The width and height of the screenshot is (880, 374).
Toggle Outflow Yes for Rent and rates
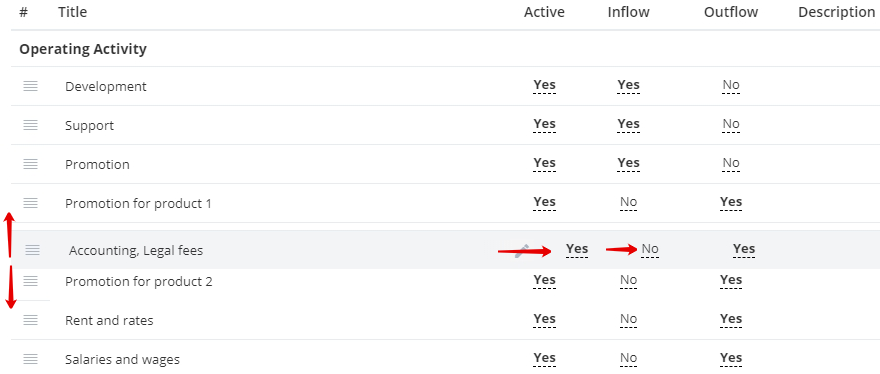731,319
